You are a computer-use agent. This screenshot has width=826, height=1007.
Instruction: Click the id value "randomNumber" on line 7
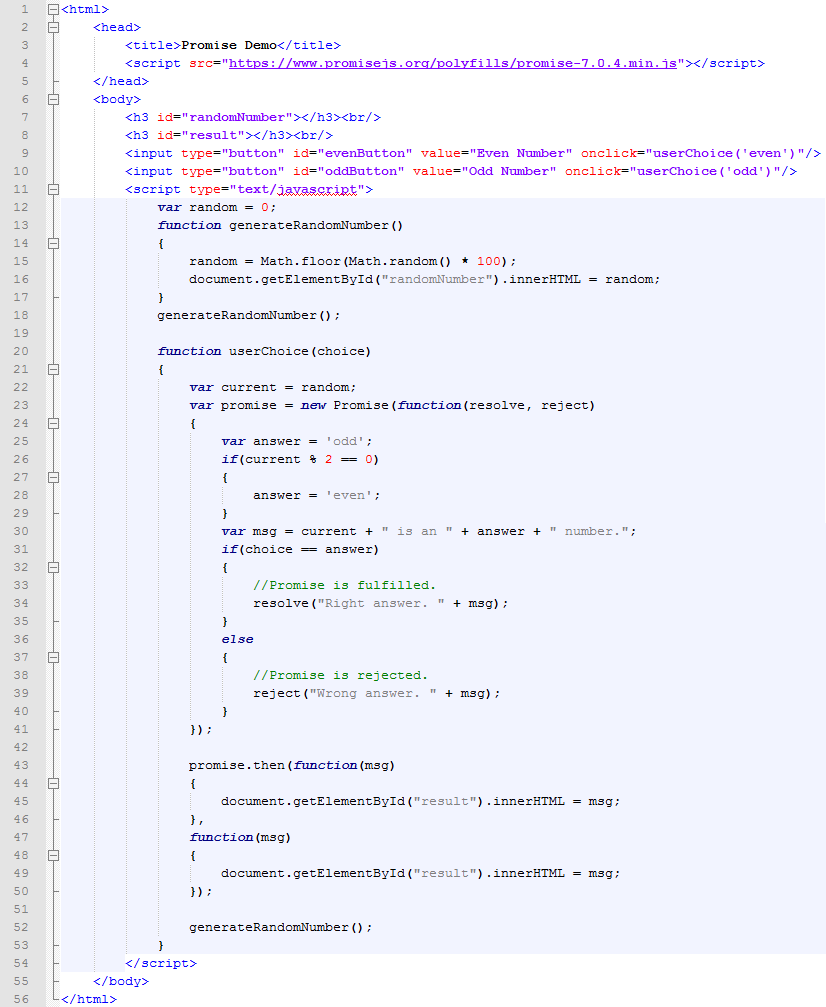238,117
